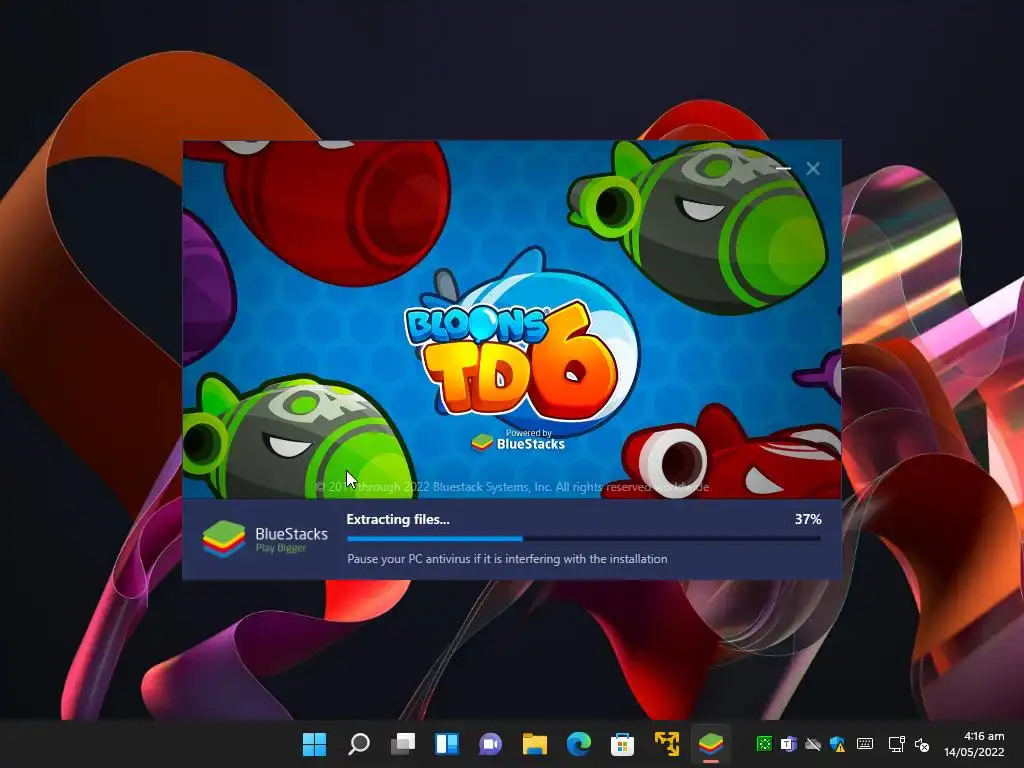
Task: Click the green square tray icon
Action: pos(763,744)
